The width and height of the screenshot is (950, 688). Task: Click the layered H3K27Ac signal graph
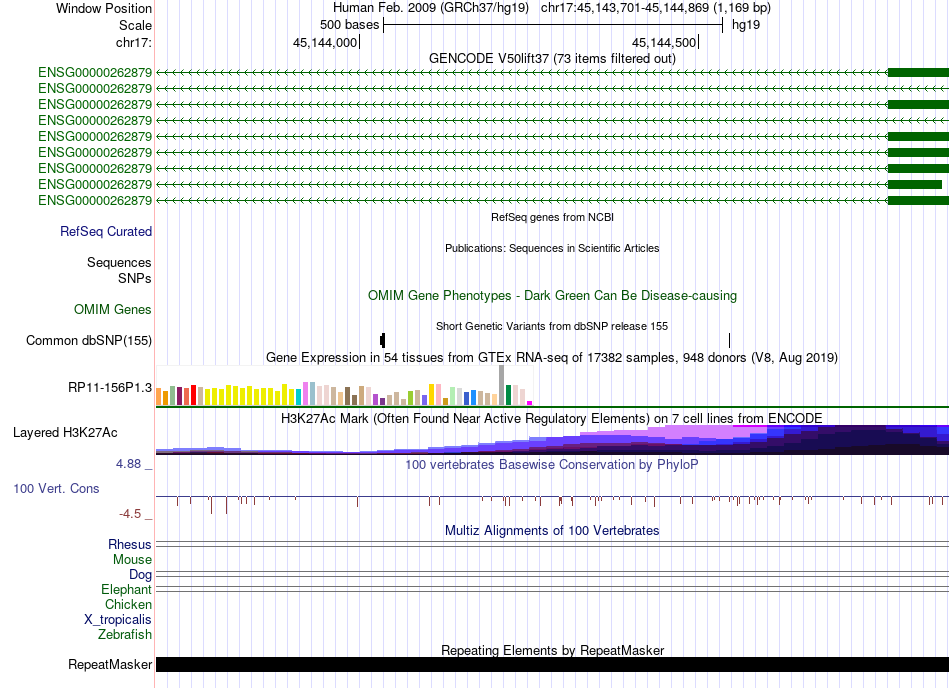pyautogui.click(x=552, y=440)
